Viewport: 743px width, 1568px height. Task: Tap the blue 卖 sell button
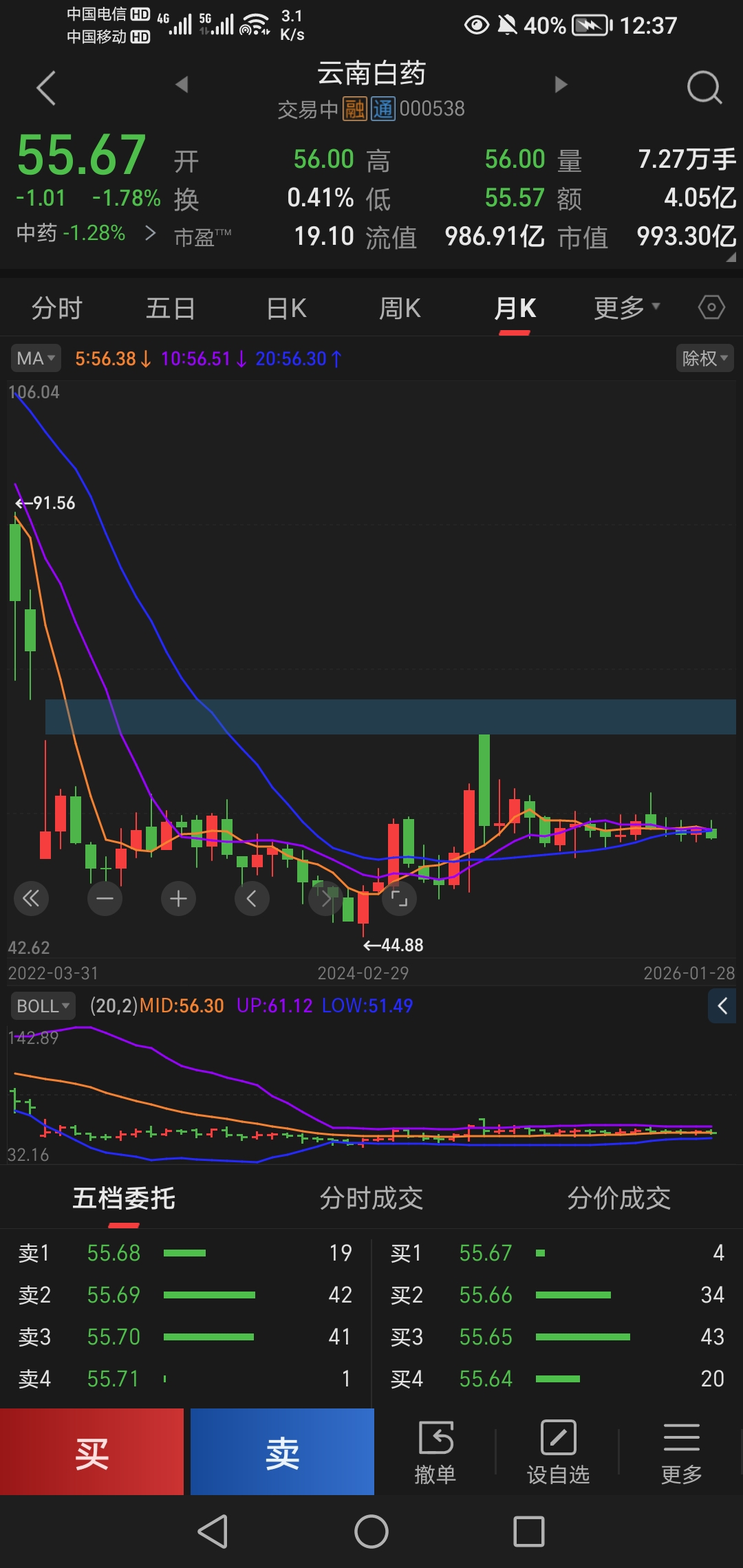point(282,1452)
